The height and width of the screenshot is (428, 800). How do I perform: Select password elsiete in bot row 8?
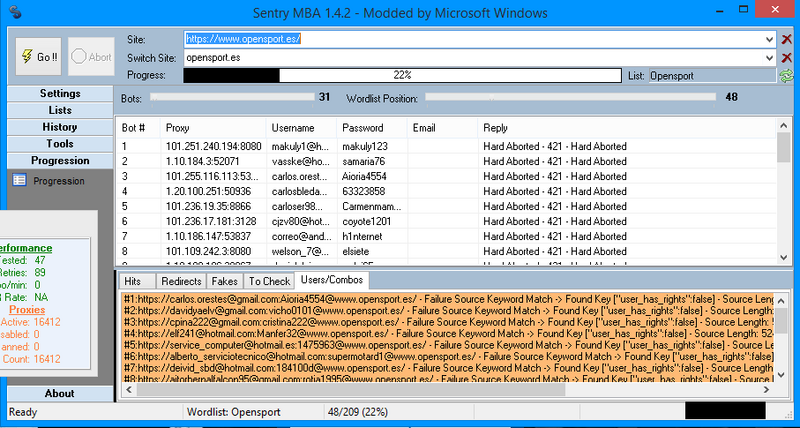[x=356, y=251]
